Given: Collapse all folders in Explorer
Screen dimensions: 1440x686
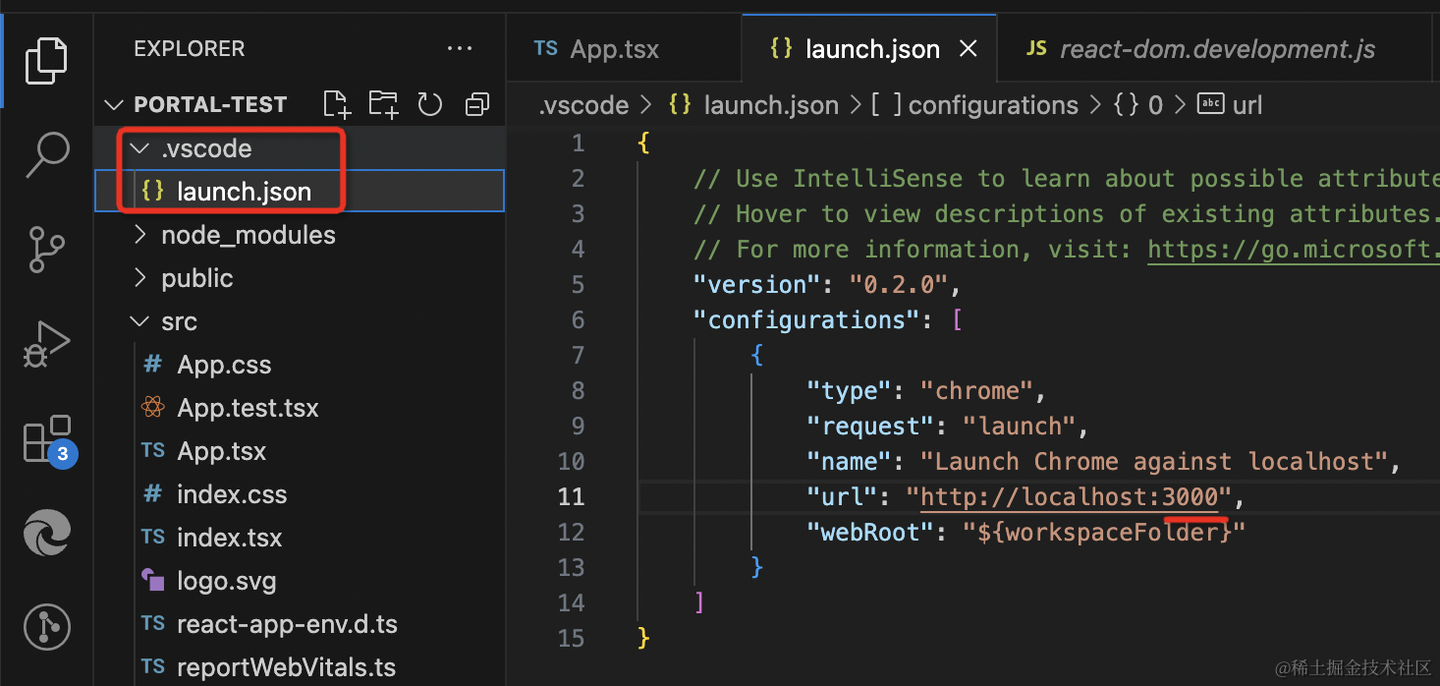Looking at the screenshot, I should coord(477,104).
